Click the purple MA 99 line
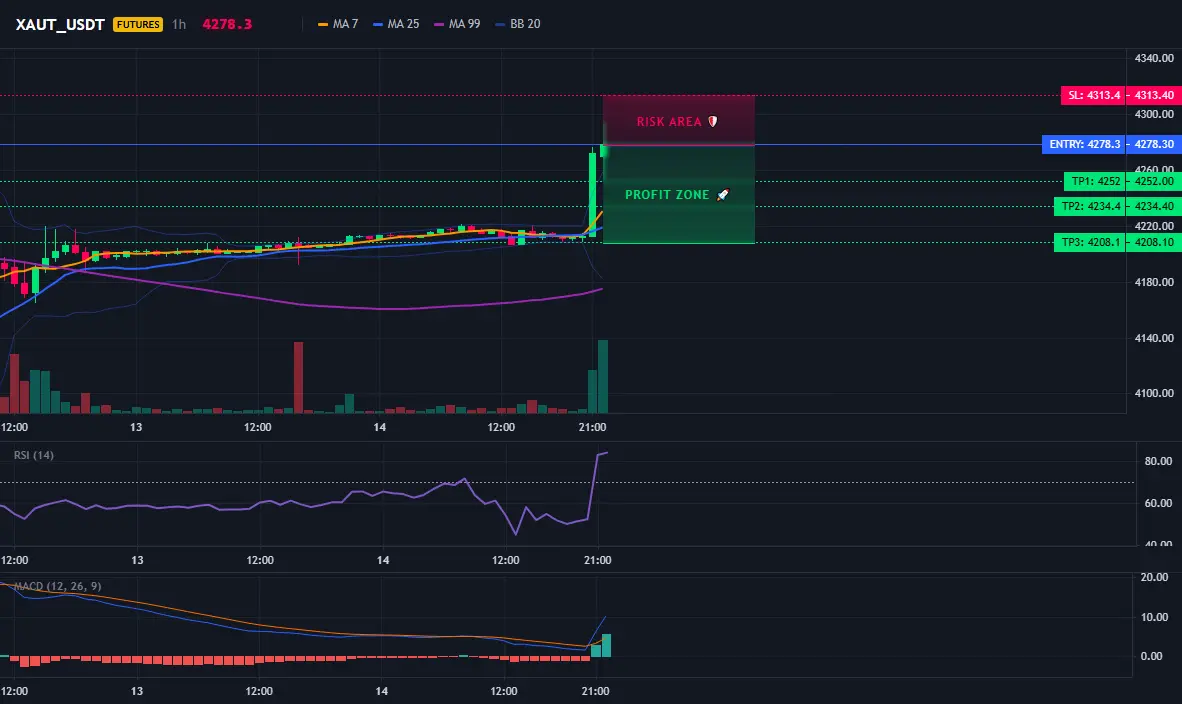 [x=302, y=303]
